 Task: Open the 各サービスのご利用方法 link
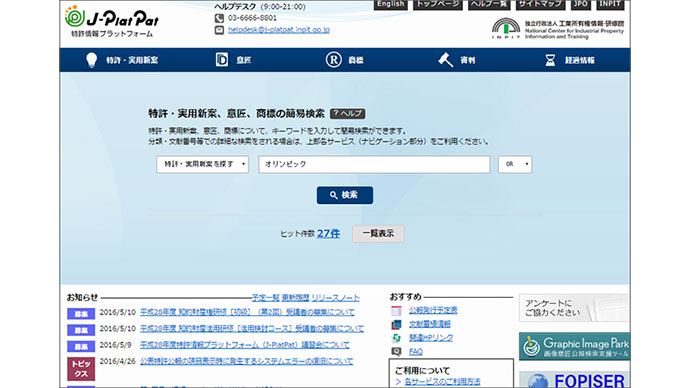tap(442, 381)
